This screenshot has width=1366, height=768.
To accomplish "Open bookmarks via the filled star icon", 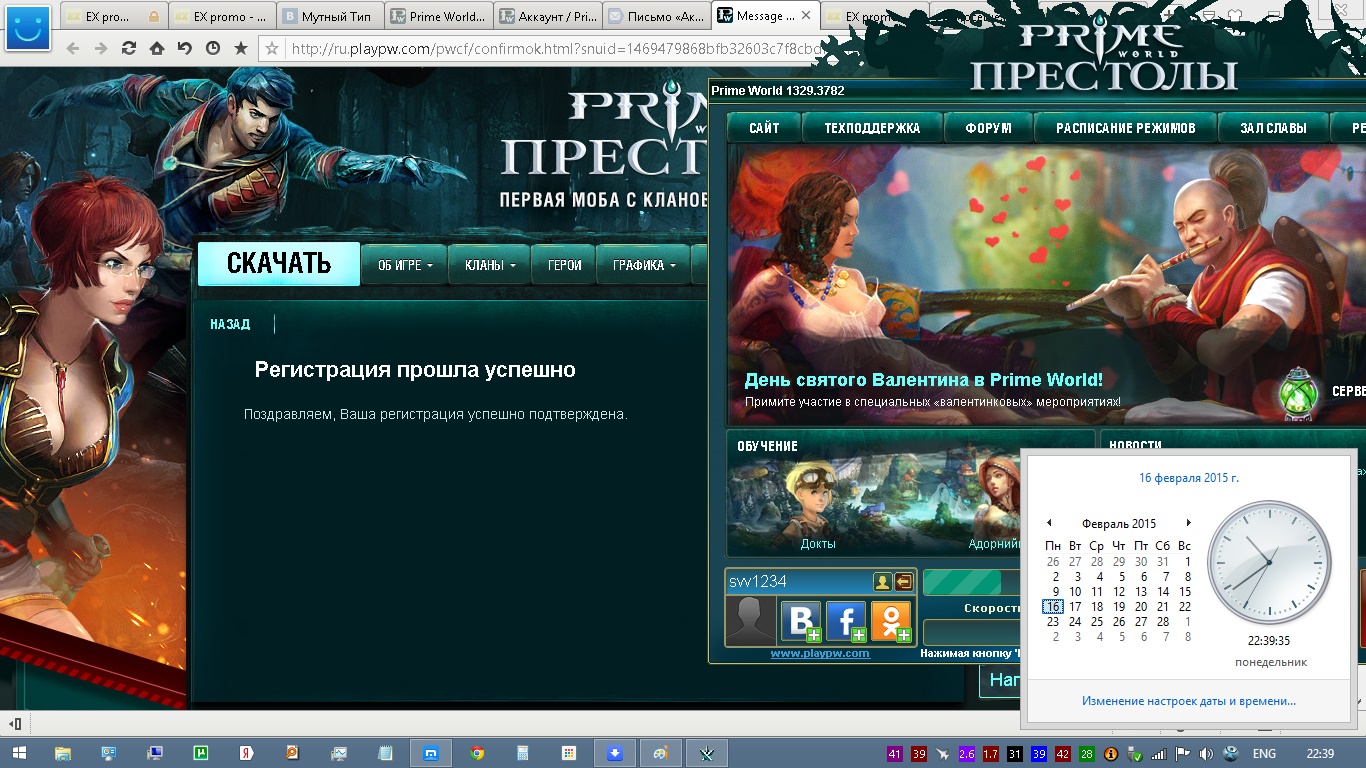I will [x=241, y=48].
